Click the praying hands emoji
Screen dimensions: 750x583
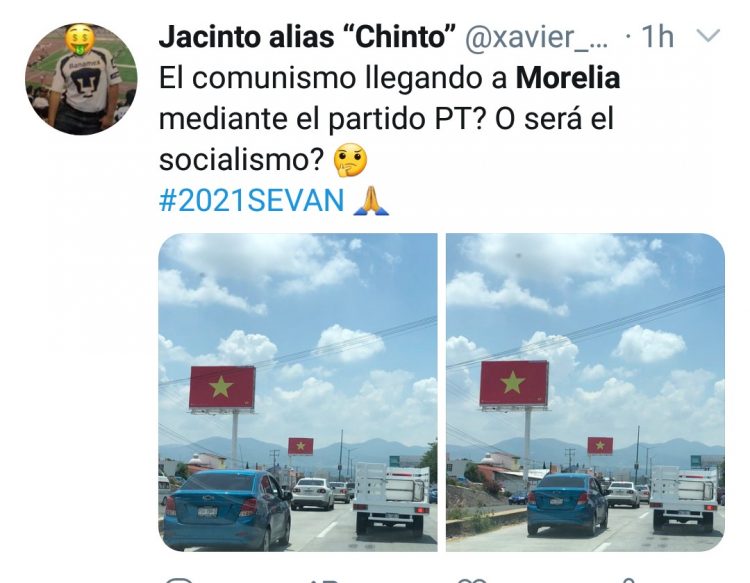371,200
